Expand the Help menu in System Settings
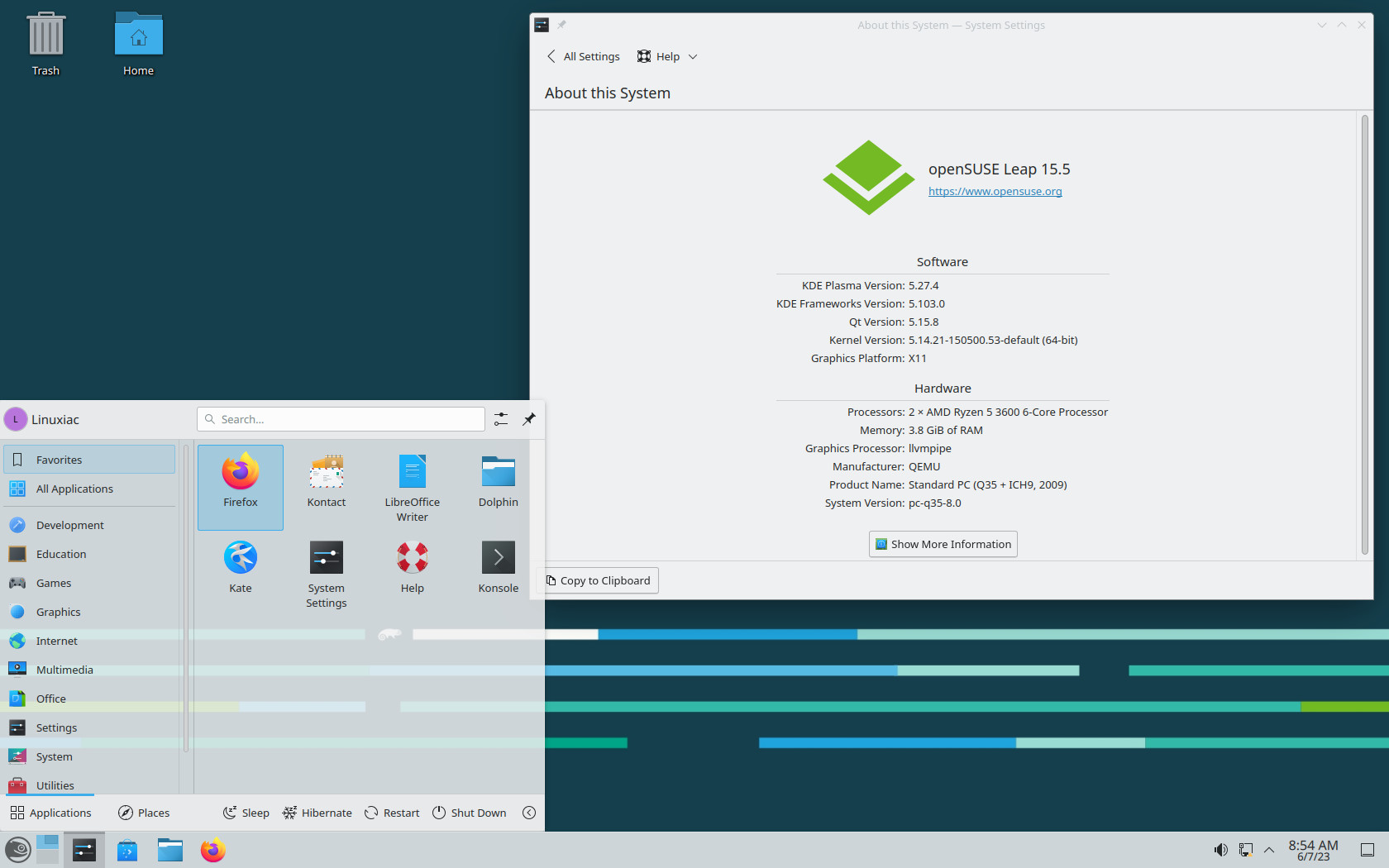 click(692, 56)
